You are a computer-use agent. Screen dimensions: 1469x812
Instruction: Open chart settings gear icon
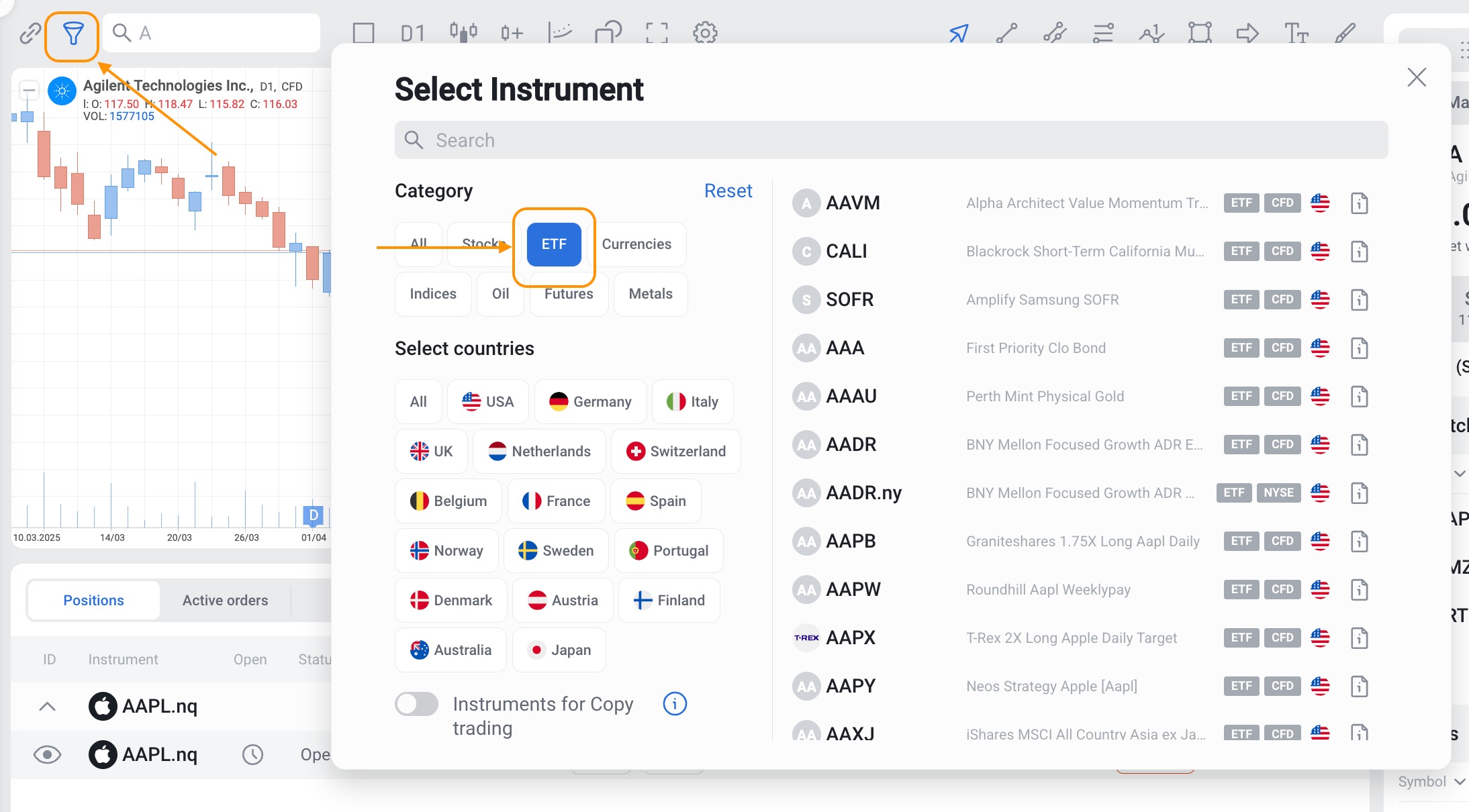tap(705, 33)
